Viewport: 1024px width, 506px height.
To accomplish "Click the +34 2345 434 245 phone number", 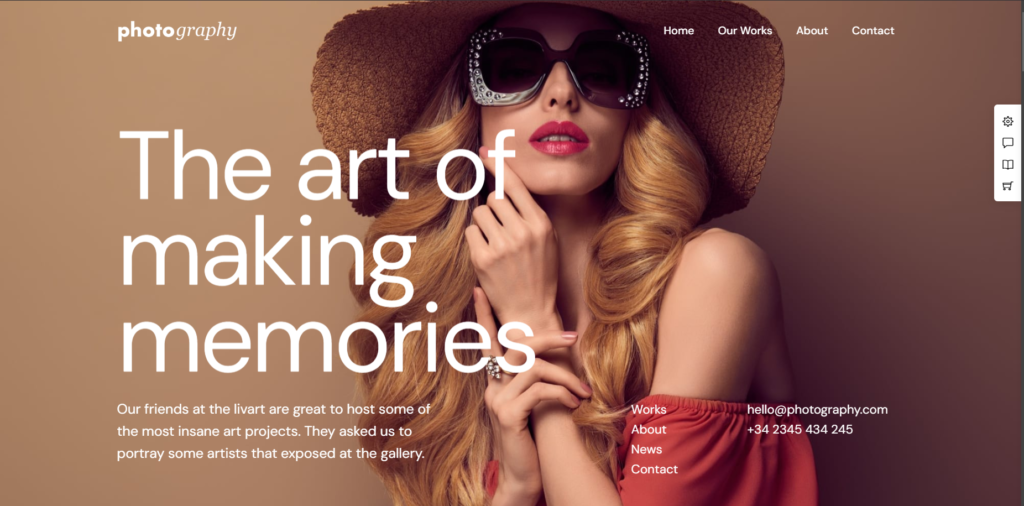I will pos(800,429).
